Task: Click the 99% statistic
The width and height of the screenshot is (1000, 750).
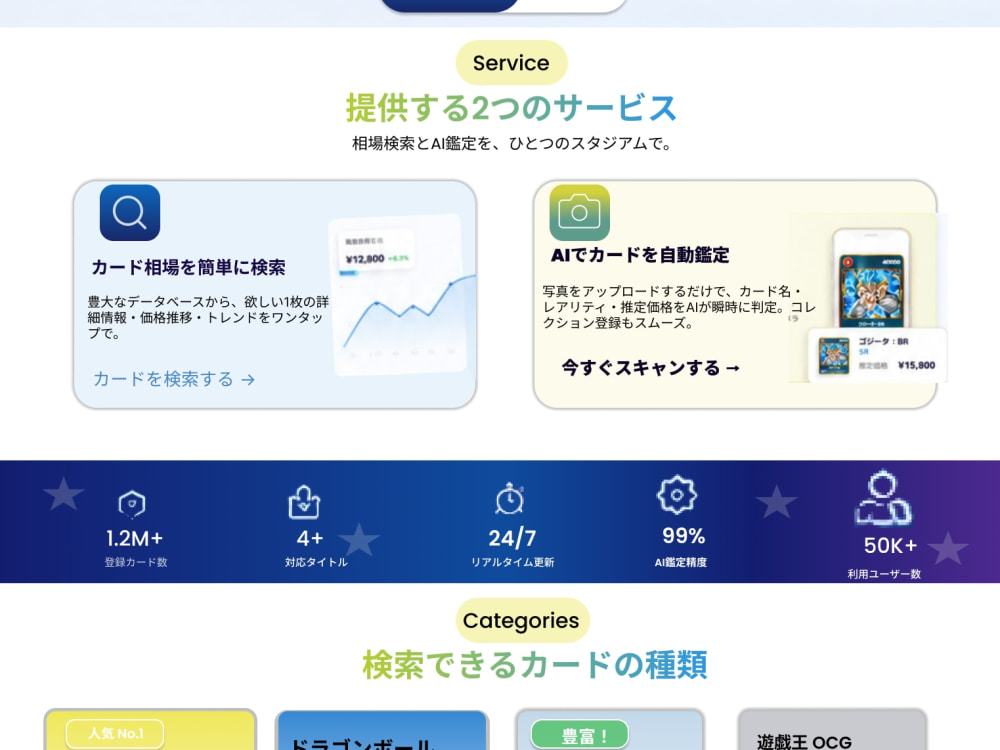Action: pyautogui.click(x=684, y=536)
